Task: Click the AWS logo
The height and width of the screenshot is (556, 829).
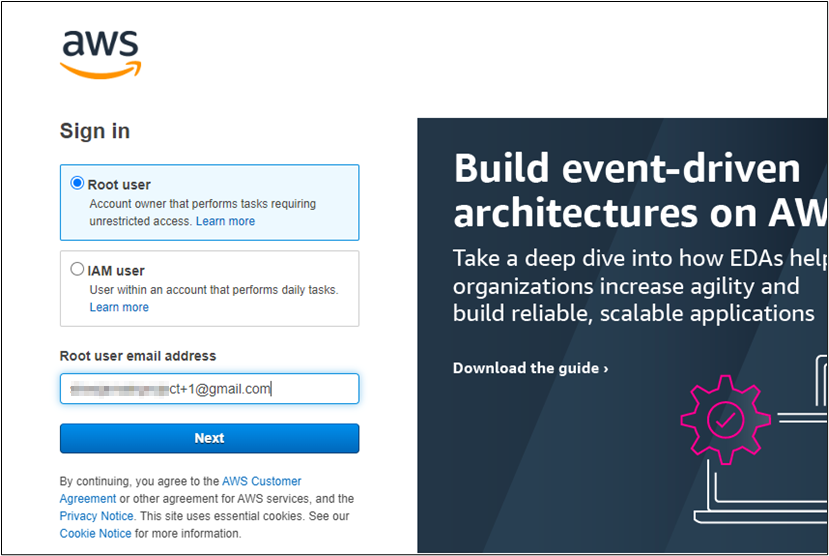Action: pos(100,54)
